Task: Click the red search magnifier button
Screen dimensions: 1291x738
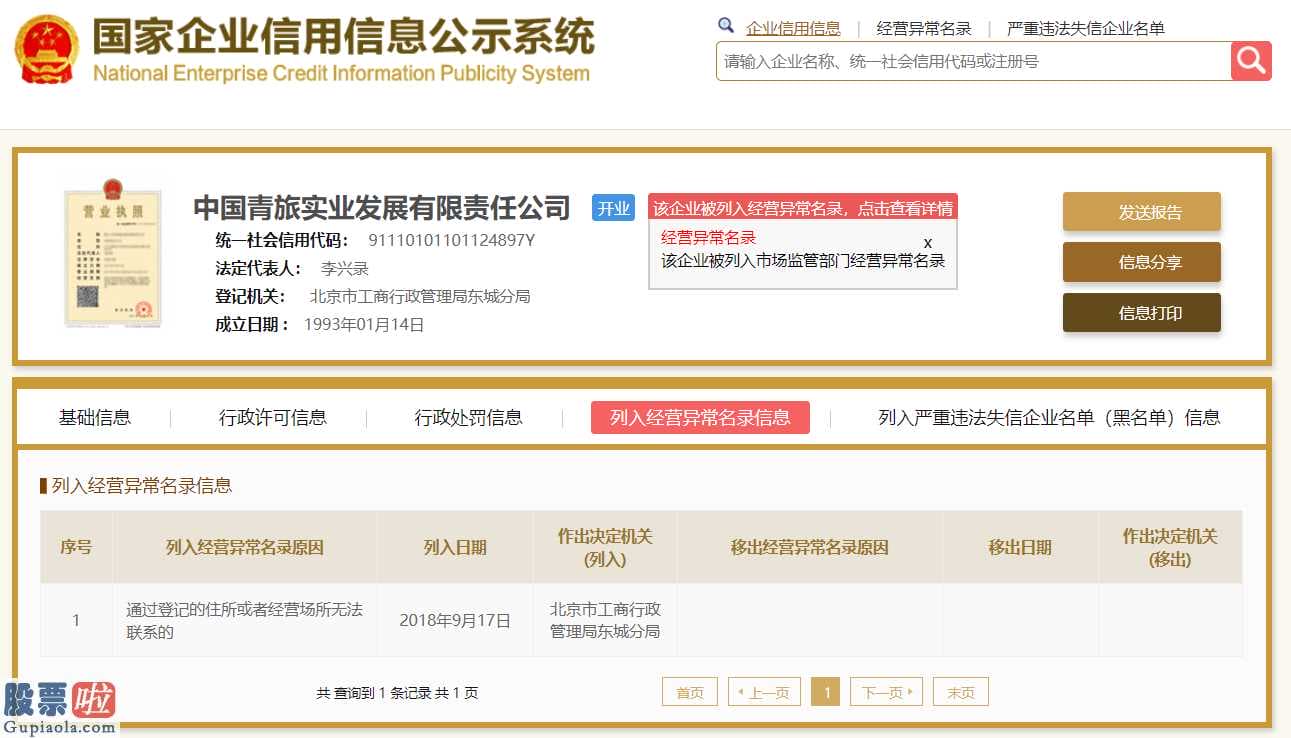Action: pos(1251,61)
